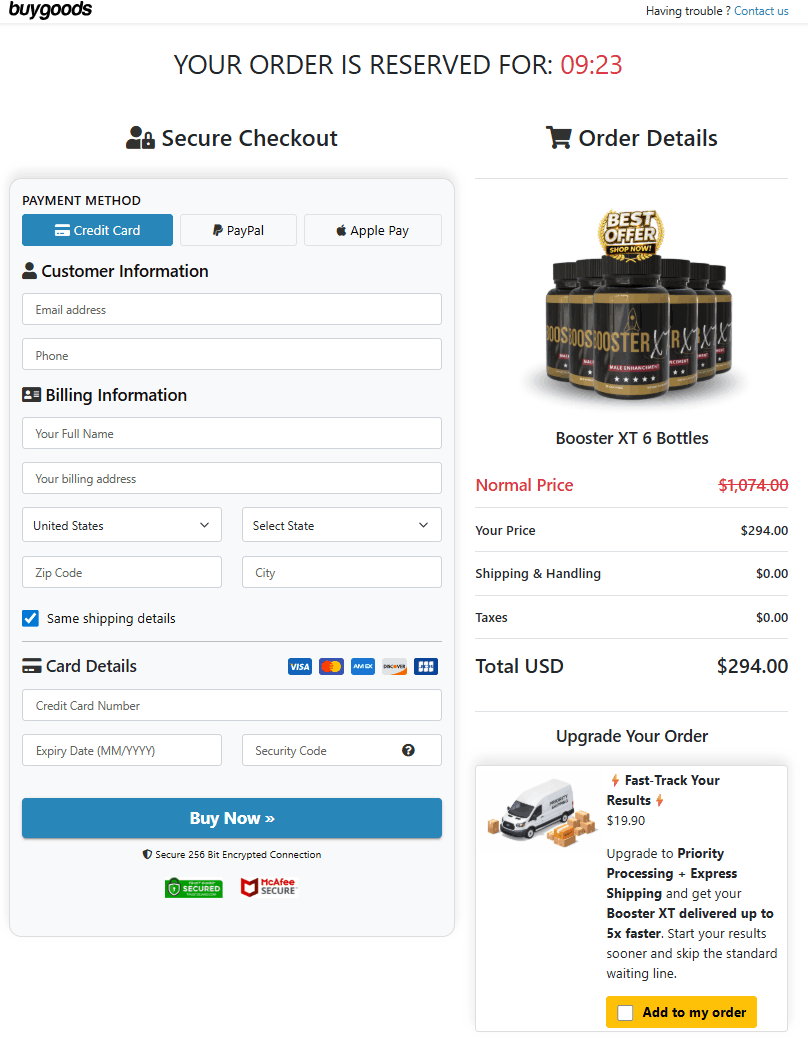Viewport: 808px width, 1040px height.
Task: Click the Mastercard logo icon
Action: click(331, 666)
